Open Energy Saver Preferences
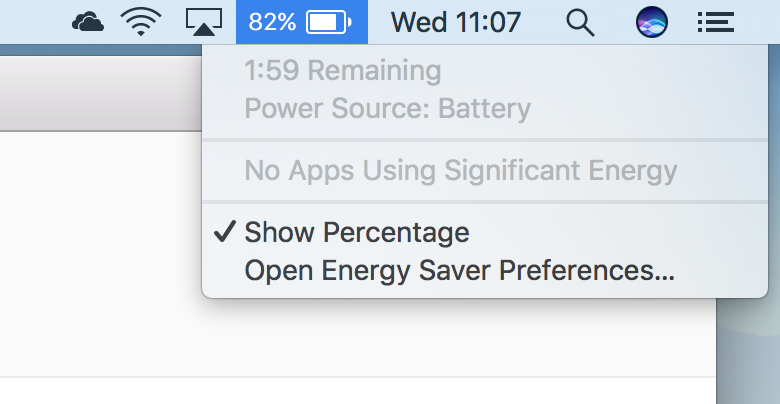 click(x=459, y=270)
